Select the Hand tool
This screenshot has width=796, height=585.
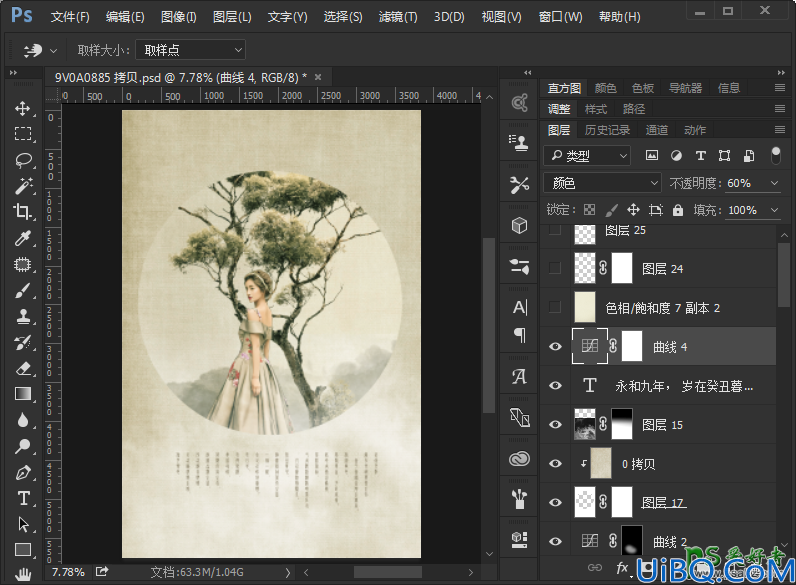pyautogui.click(x=22, y=574)
